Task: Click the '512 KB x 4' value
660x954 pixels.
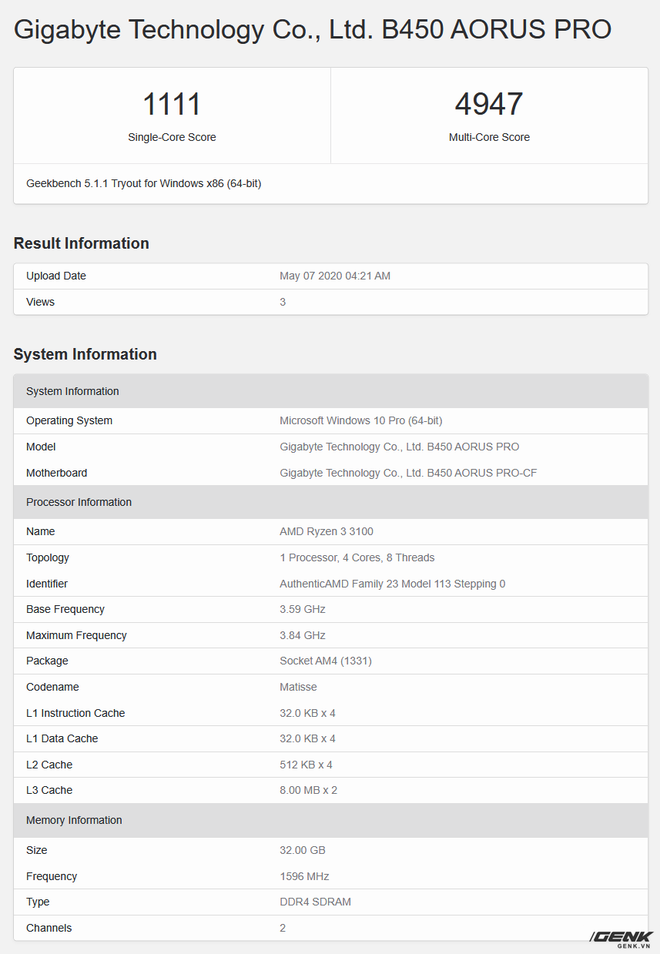Action: pyautogui.click(x=306, y=765)
